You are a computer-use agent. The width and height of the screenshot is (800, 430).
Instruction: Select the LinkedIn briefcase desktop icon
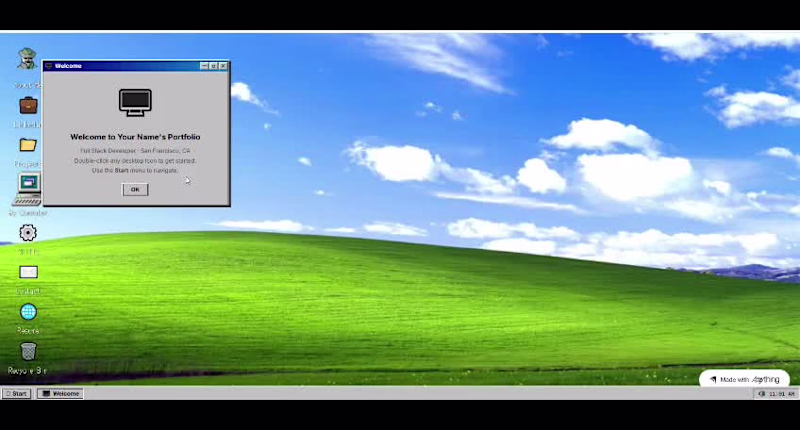28,106
